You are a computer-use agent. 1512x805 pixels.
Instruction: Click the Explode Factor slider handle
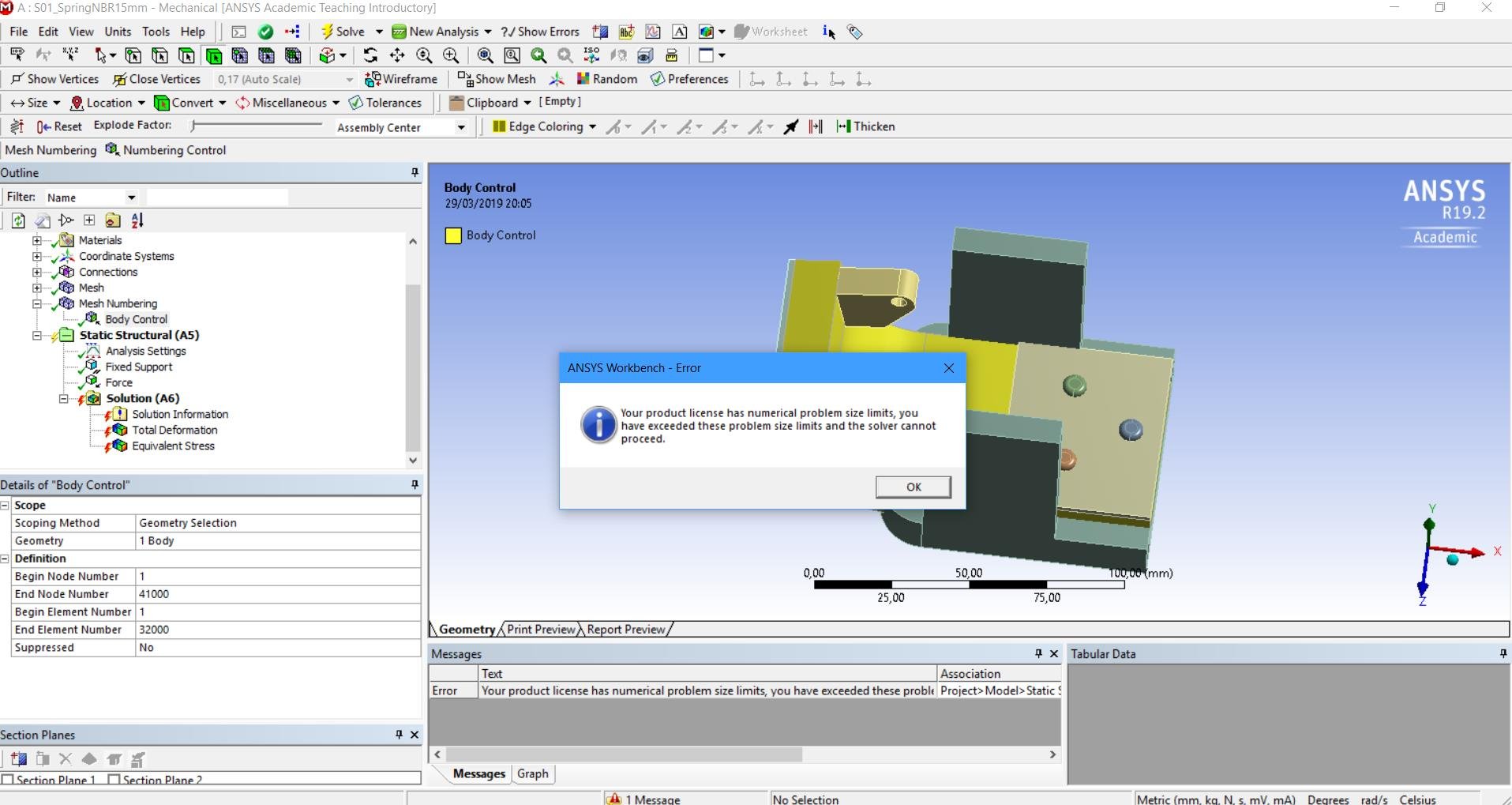193,125
